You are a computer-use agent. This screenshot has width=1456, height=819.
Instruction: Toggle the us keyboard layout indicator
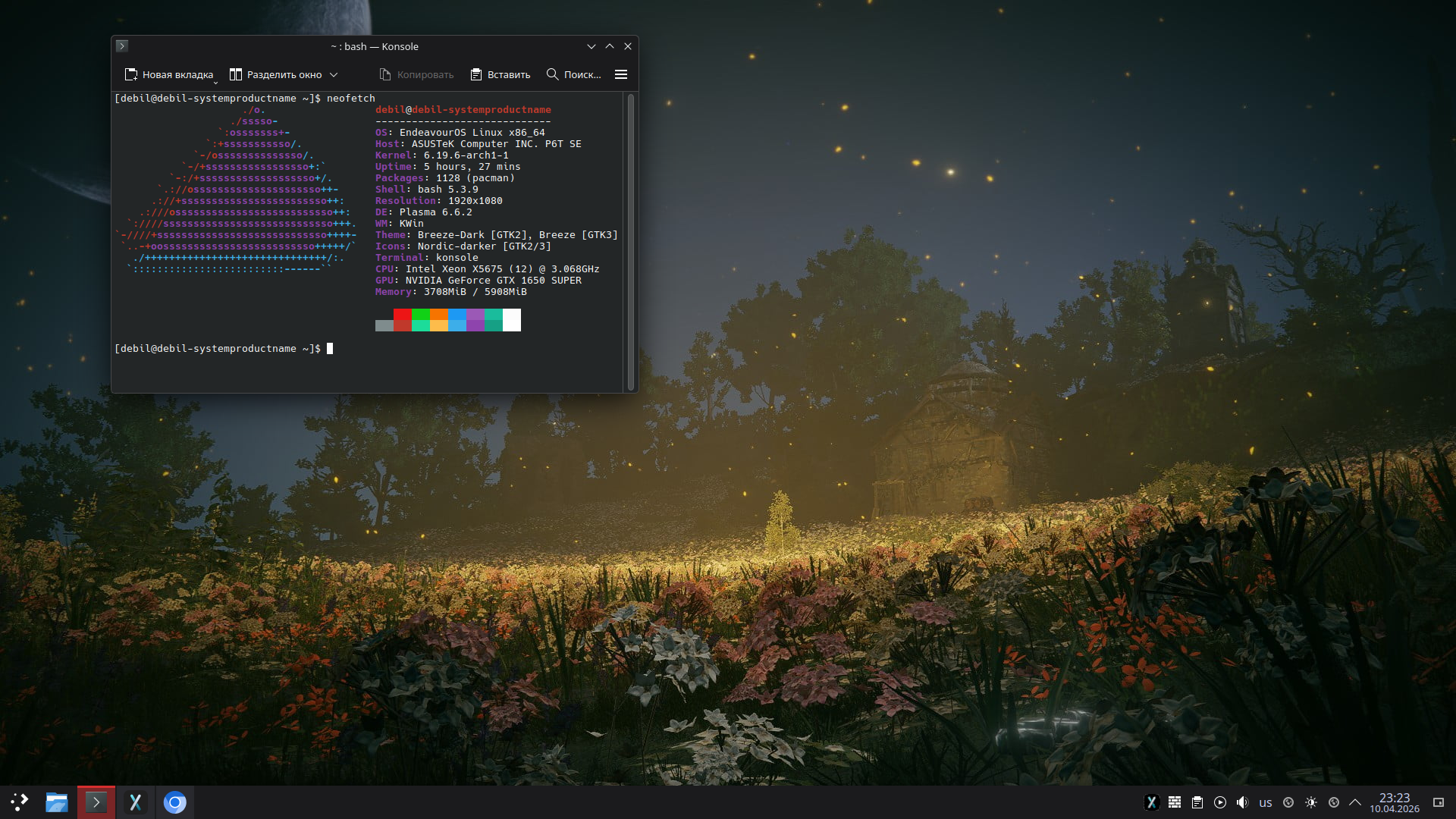click(x=1266, y=802)
